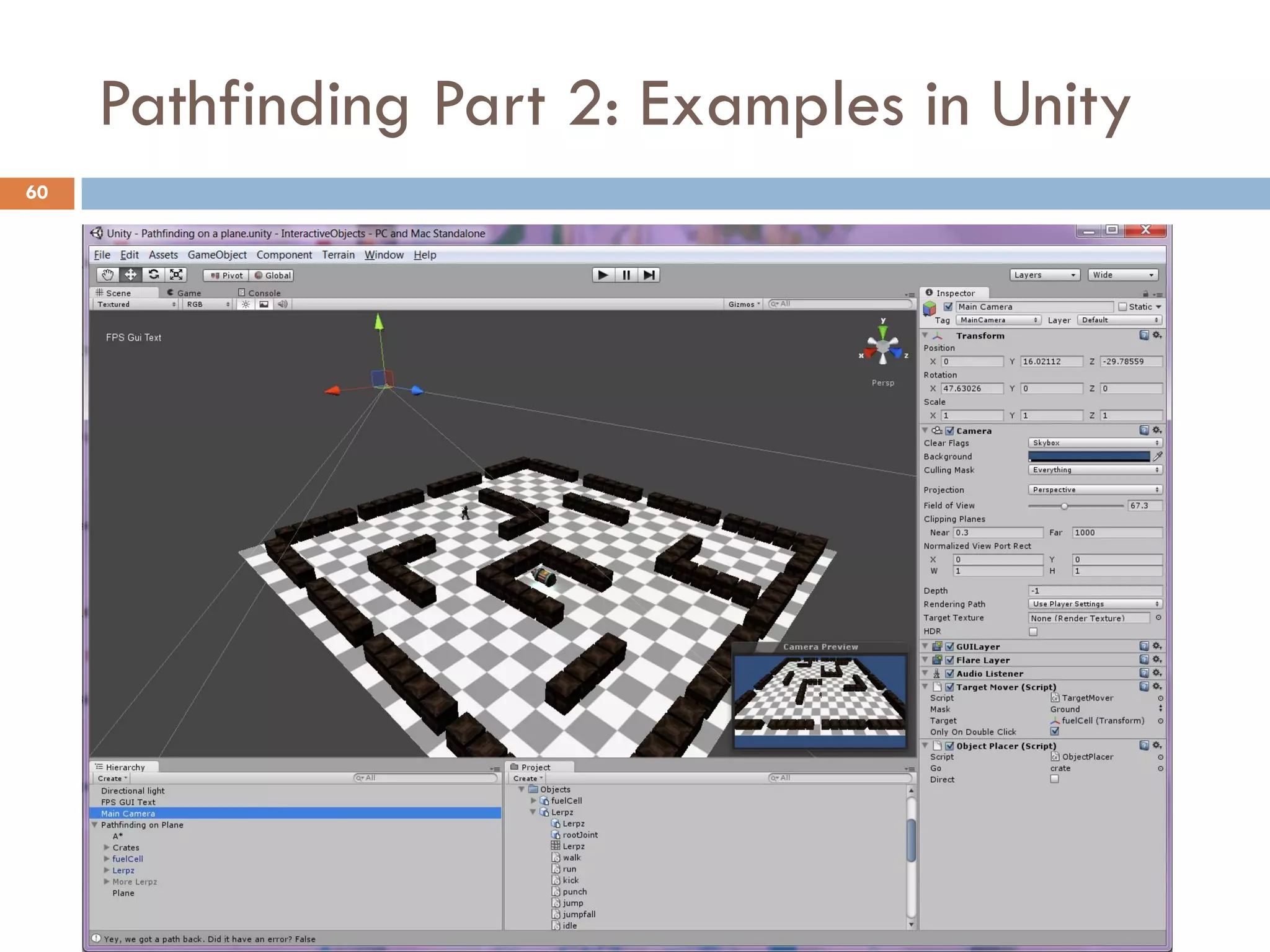Click Create in Hierarchy panel

(x=112, y=778)
